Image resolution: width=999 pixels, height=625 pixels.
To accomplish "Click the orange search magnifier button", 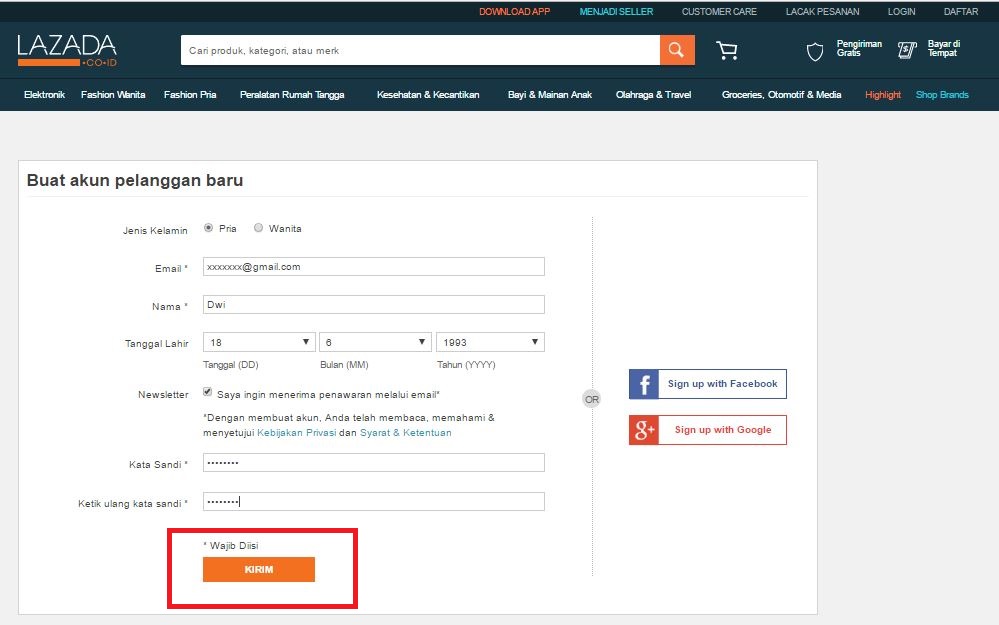I will coord(677,50).
